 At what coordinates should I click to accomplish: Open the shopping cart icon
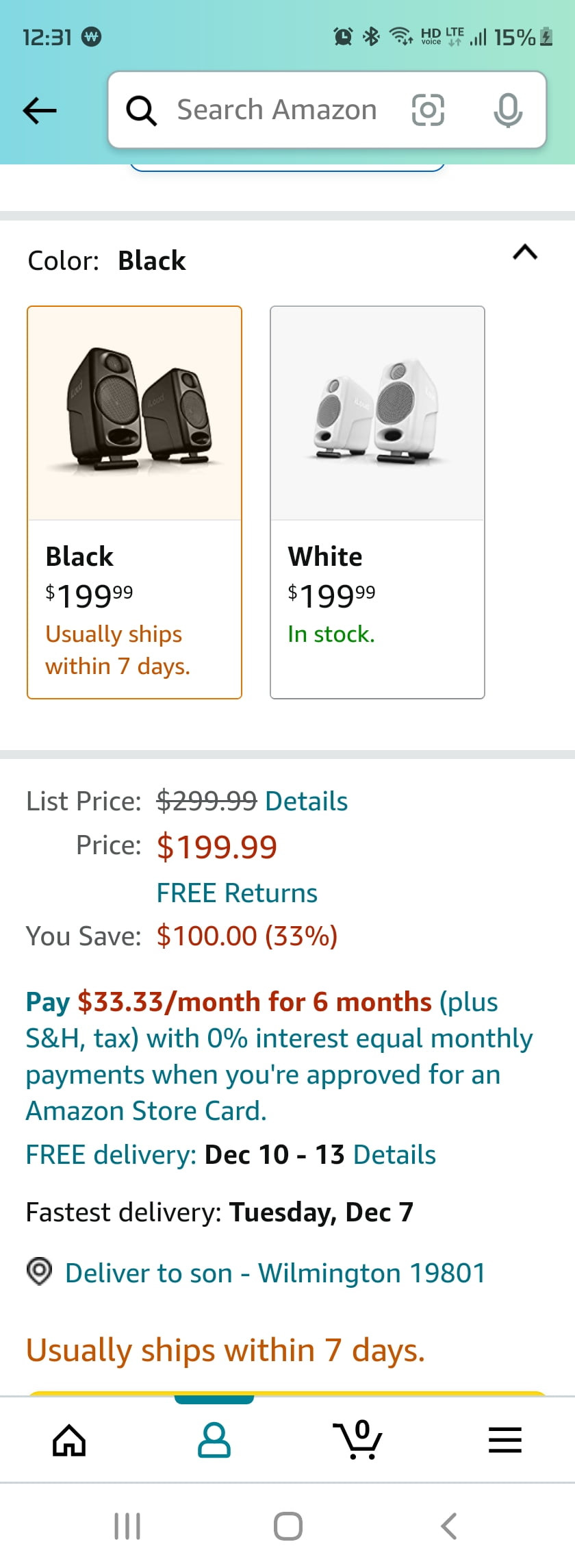tap(357, 1439)
